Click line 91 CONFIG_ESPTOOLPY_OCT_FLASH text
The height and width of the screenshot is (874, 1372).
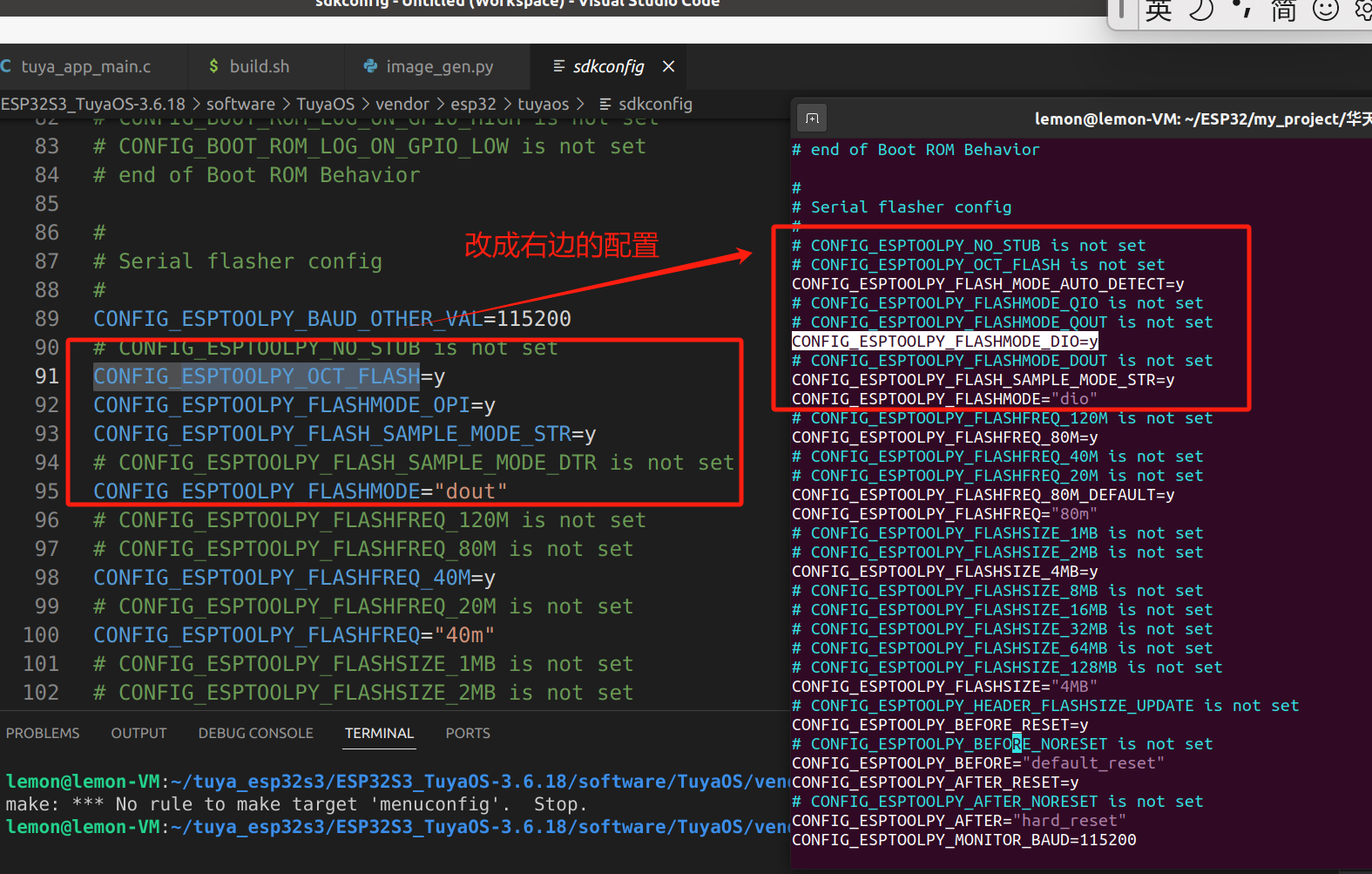pos(257,376)
